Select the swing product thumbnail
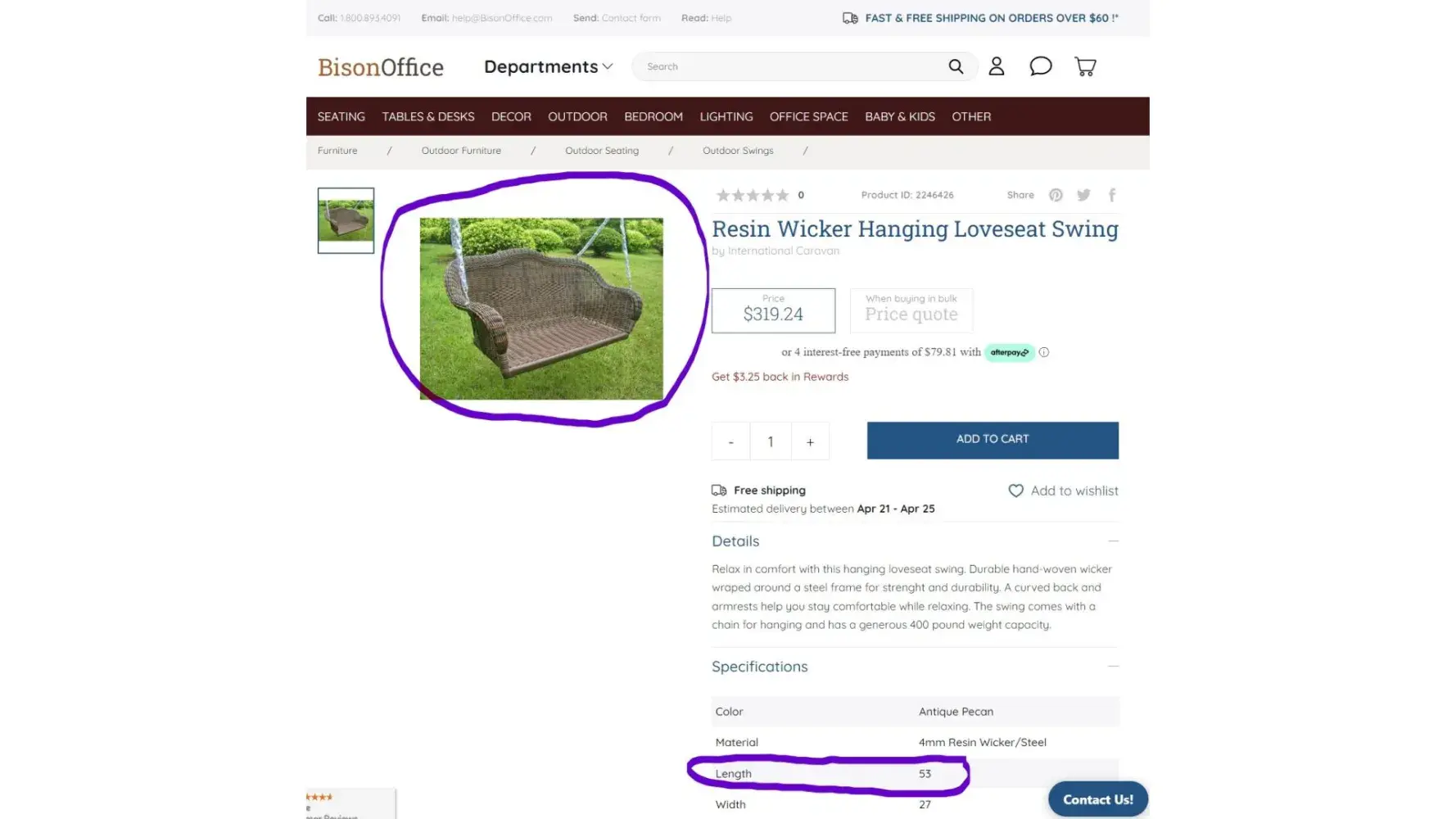 click(346, 220)
